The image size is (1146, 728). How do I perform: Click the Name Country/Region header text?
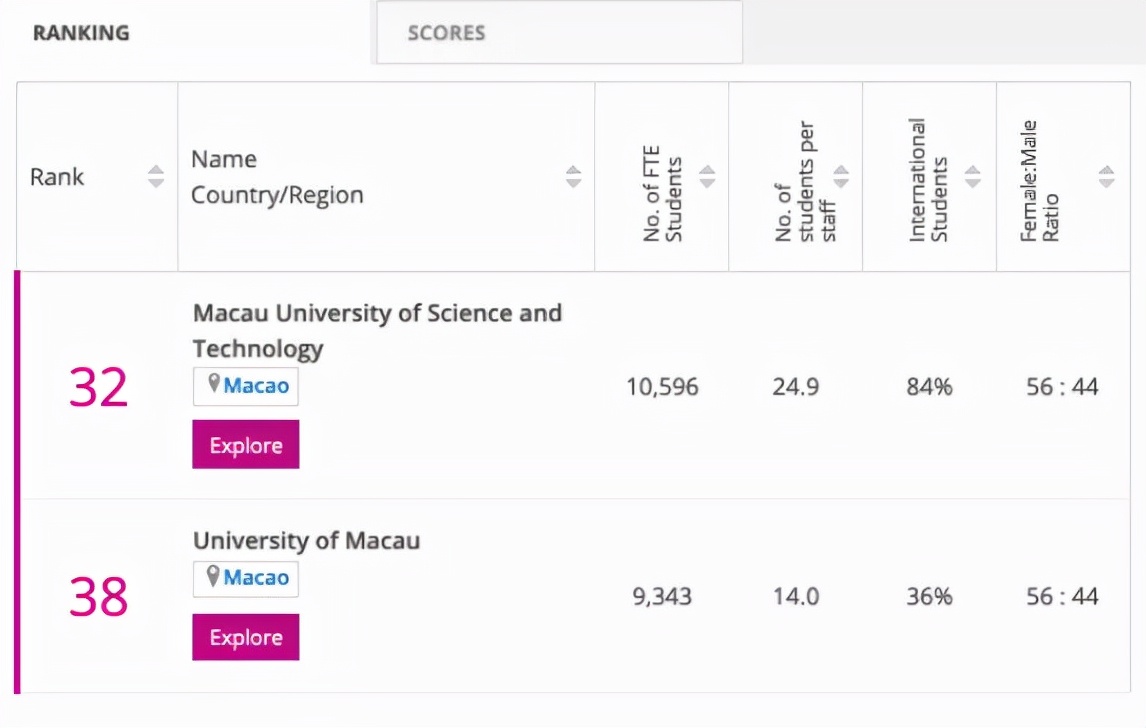click(277, 177)
